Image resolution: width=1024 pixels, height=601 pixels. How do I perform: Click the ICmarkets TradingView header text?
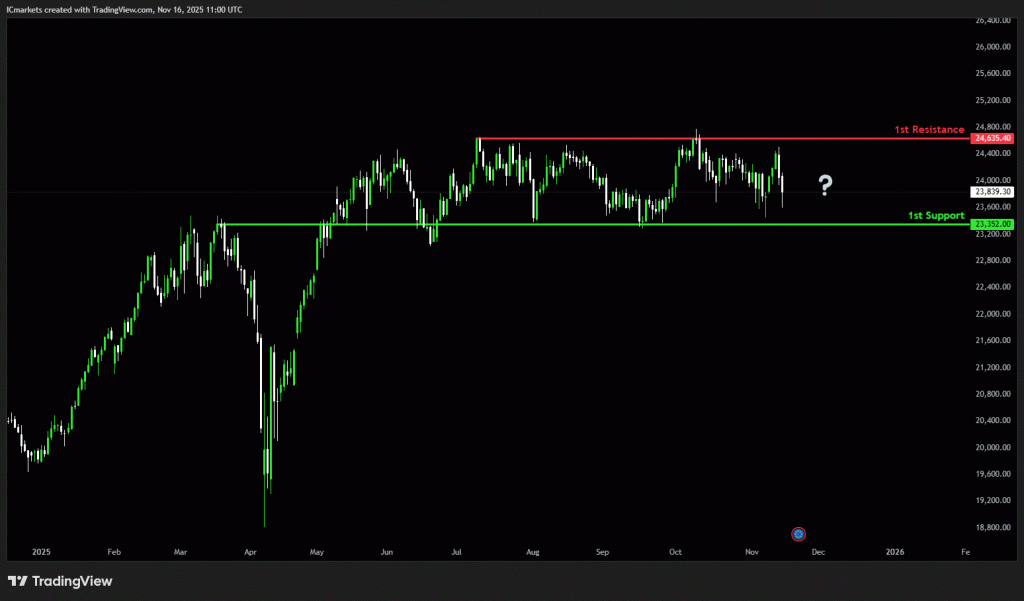click(125, 9)
